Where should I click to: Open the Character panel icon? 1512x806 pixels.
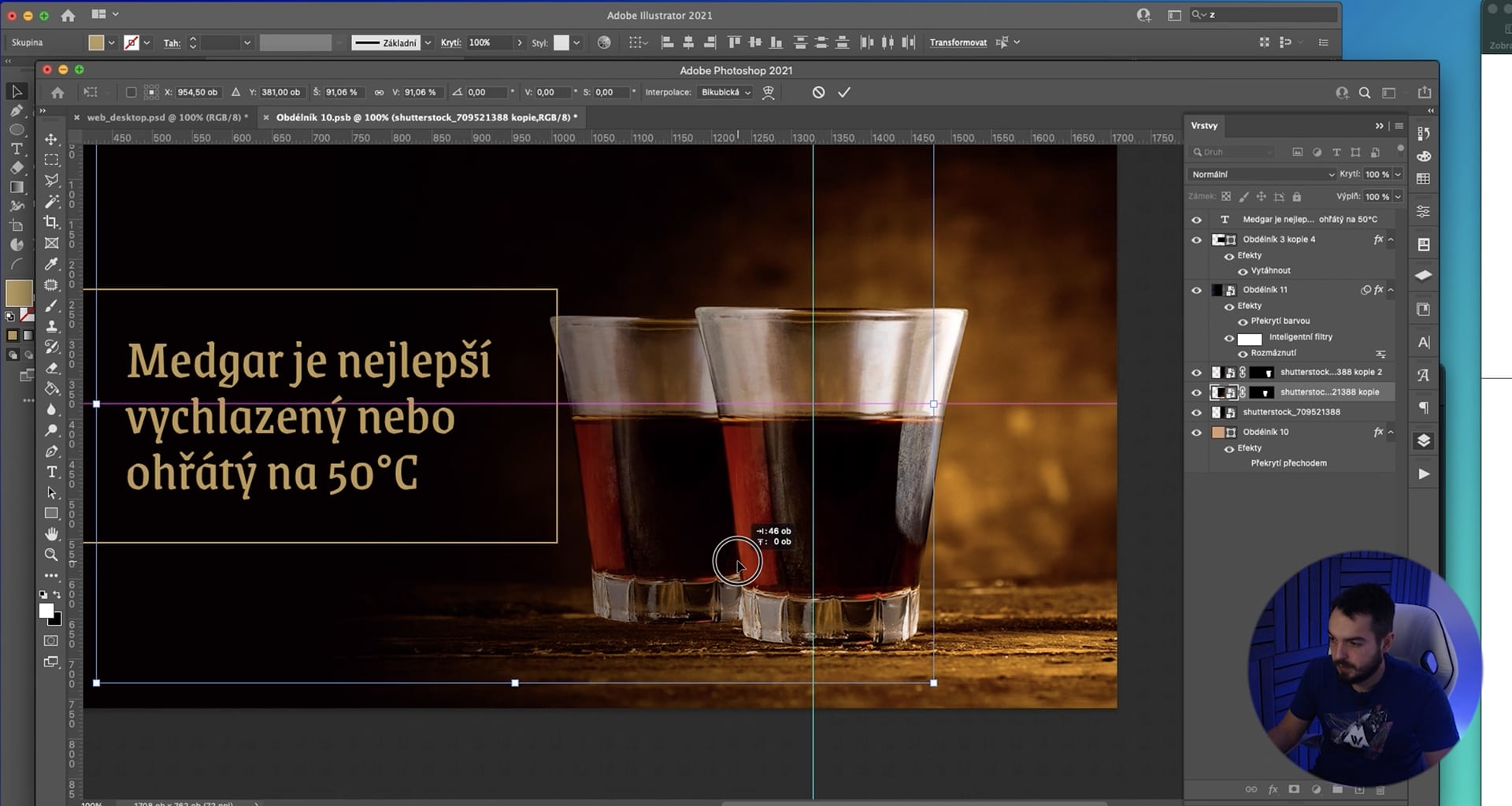1423,342
